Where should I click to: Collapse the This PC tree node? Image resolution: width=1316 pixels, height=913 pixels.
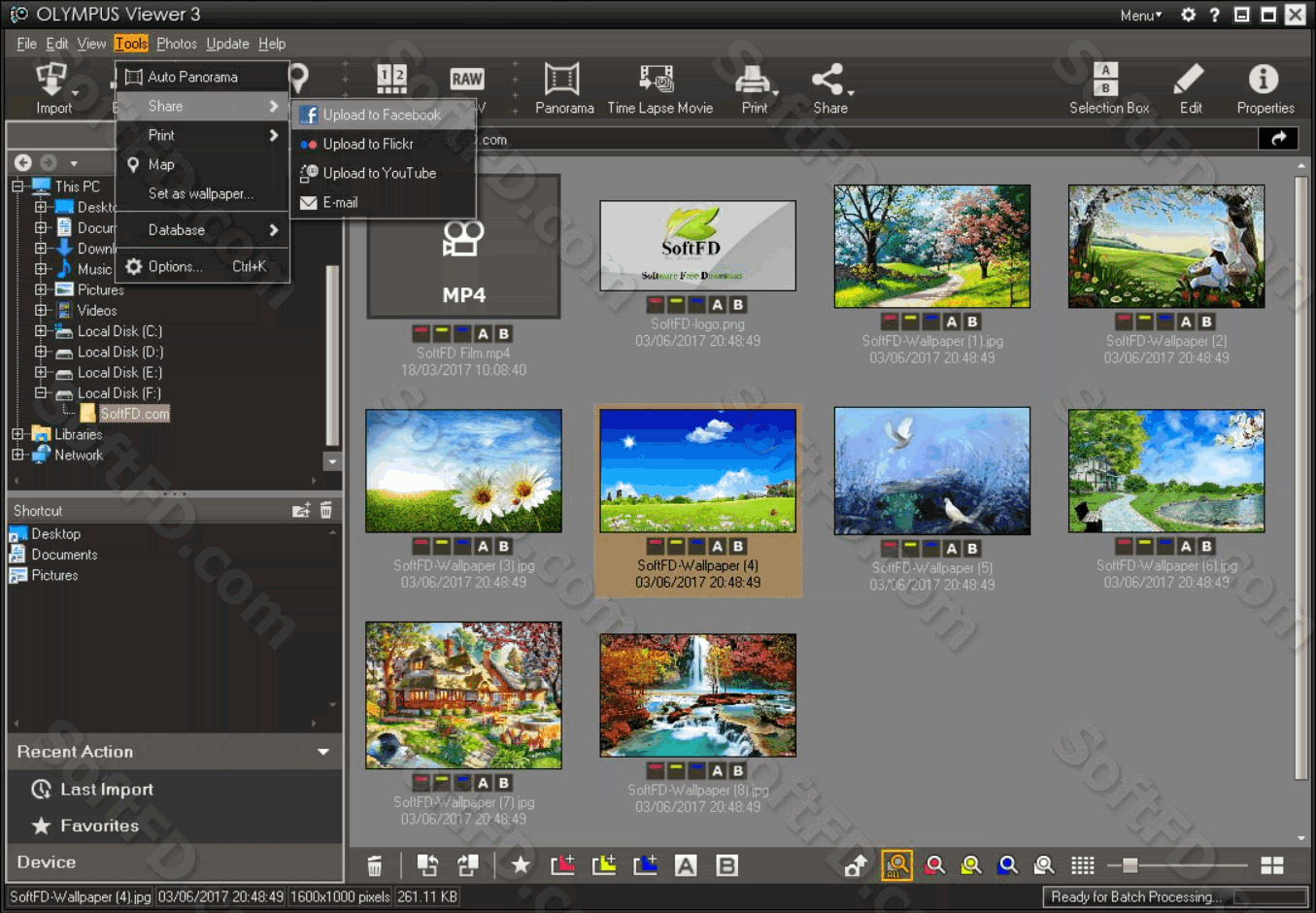point(17,186)
